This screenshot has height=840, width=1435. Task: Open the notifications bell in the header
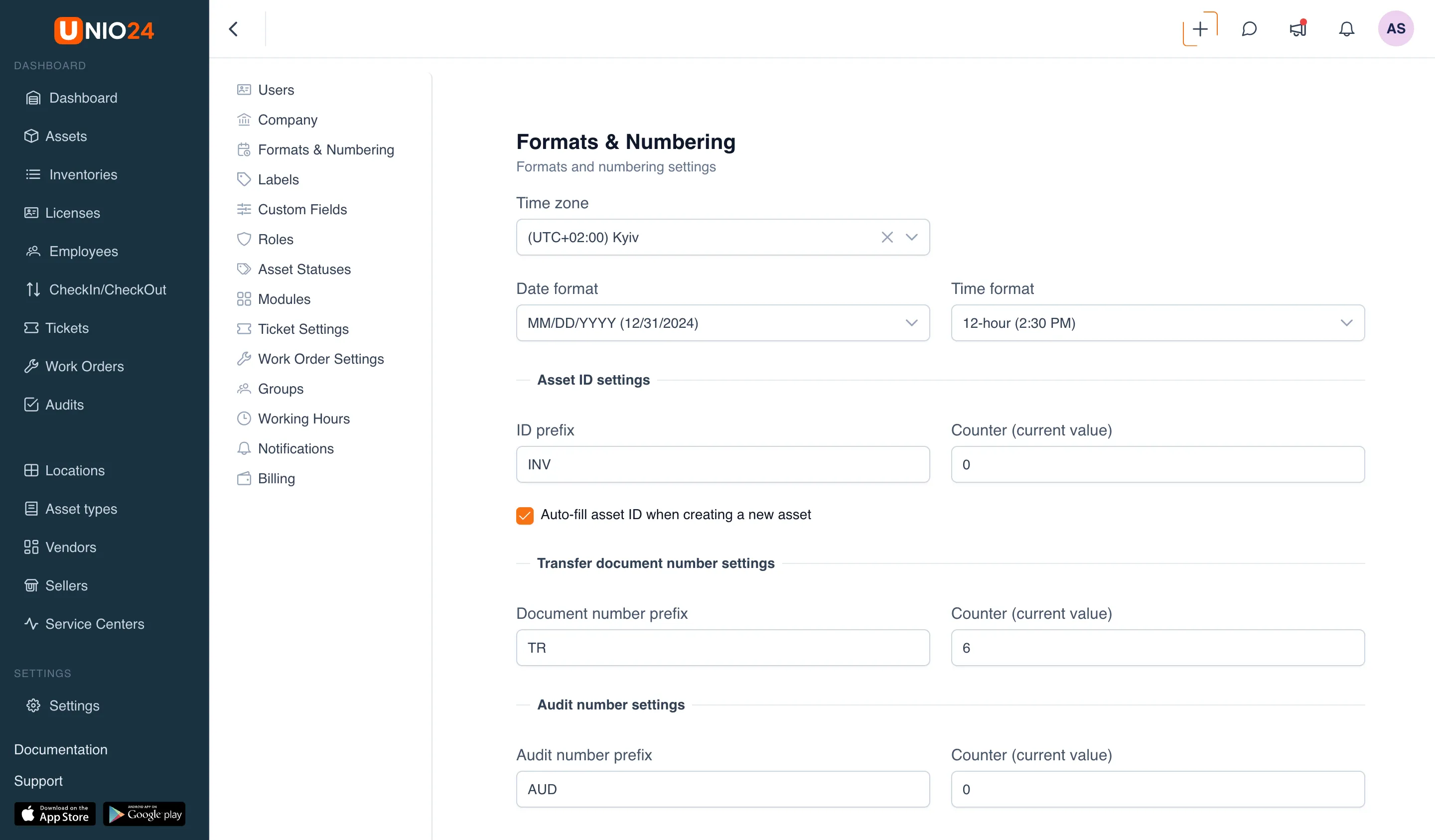click(1346, 29)
